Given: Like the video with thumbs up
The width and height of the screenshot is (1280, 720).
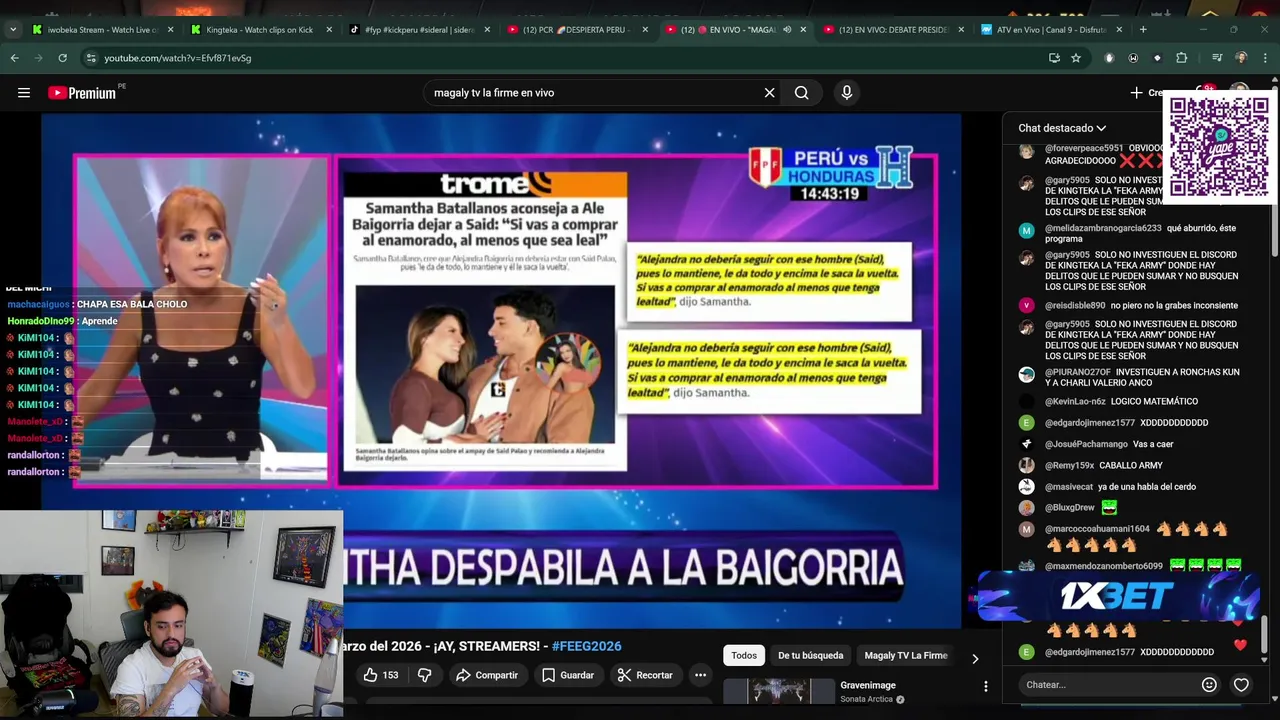Looking at the screenshot, I should [x=381, y=675].
